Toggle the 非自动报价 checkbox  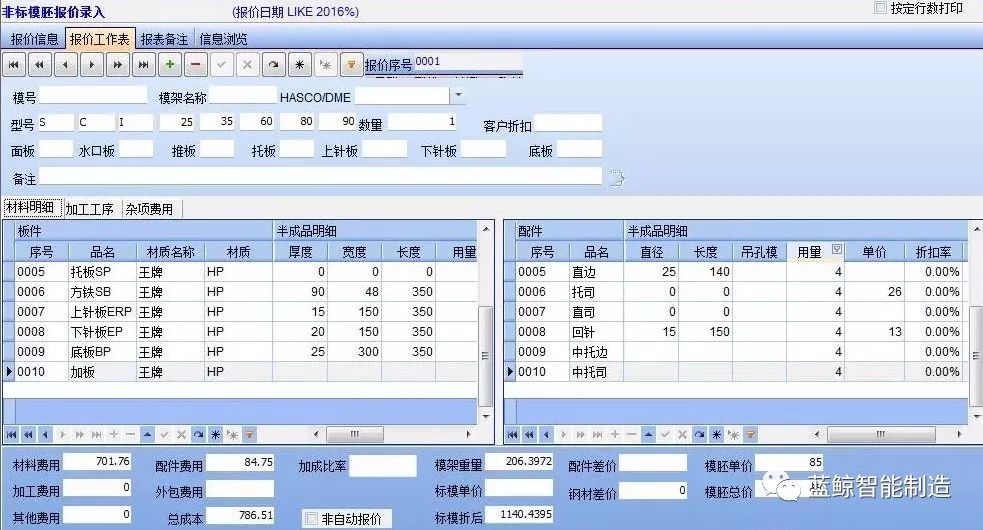tap(312, 518)
